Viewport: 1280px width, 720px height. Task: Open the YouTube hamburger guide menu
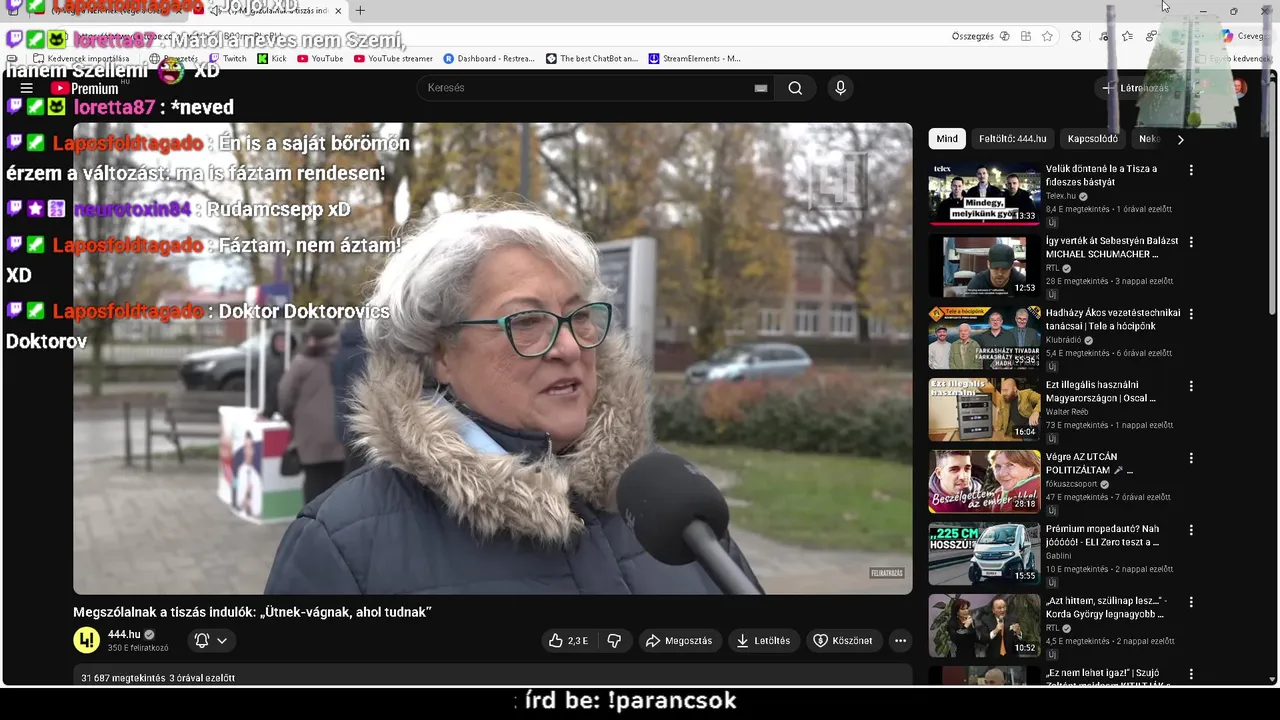(x=27, y=88)
